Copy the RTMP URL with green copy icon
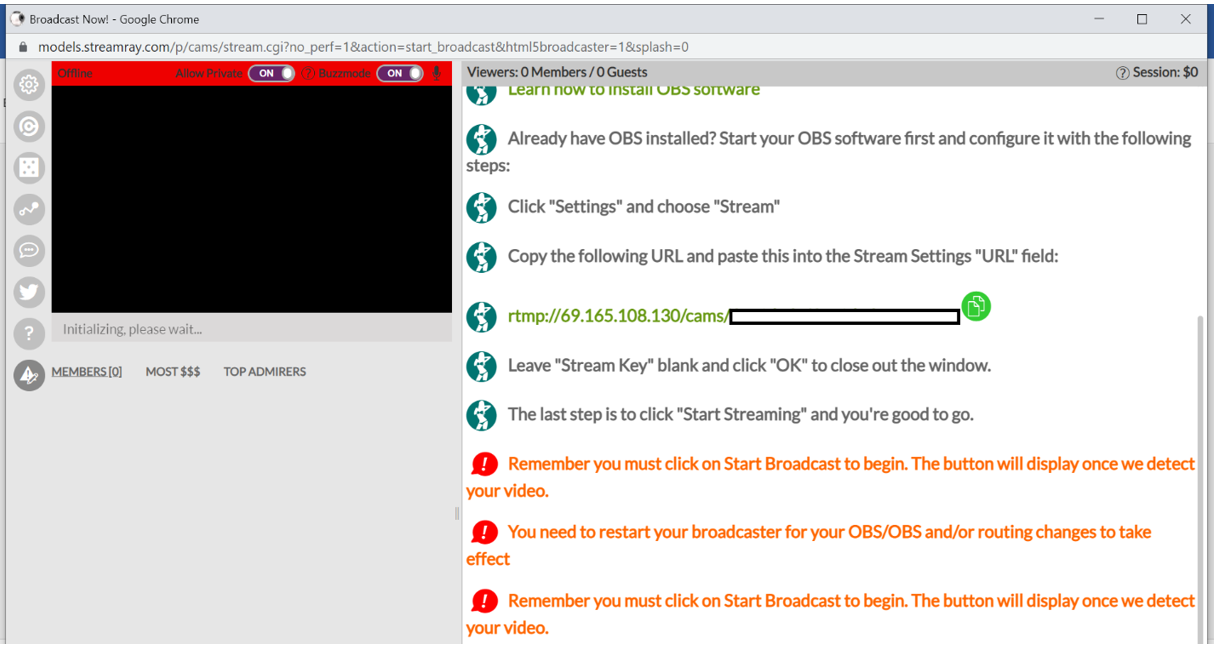Viewport: 1217px width, 645px height. pyautogui.click(x=976, y=306)
